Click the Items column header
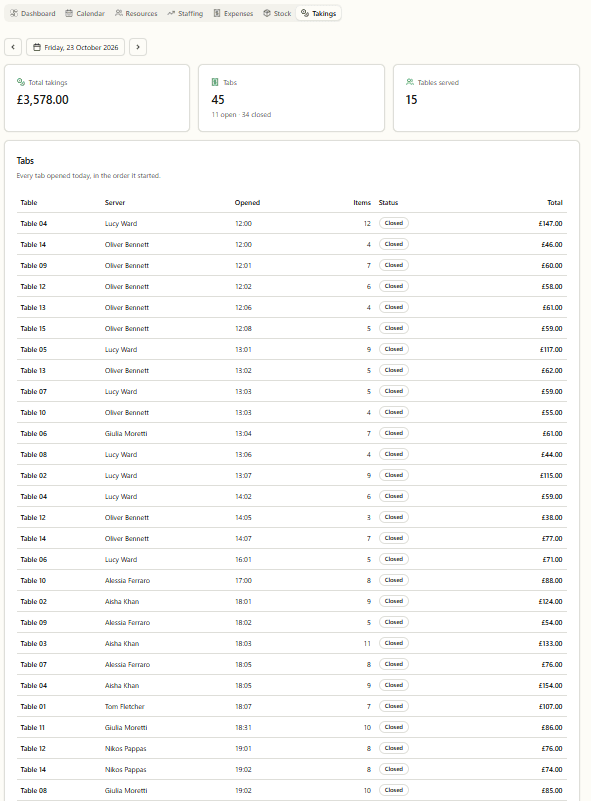The width and height of the screenshot is (591, 801). click(x=362, y=203)
